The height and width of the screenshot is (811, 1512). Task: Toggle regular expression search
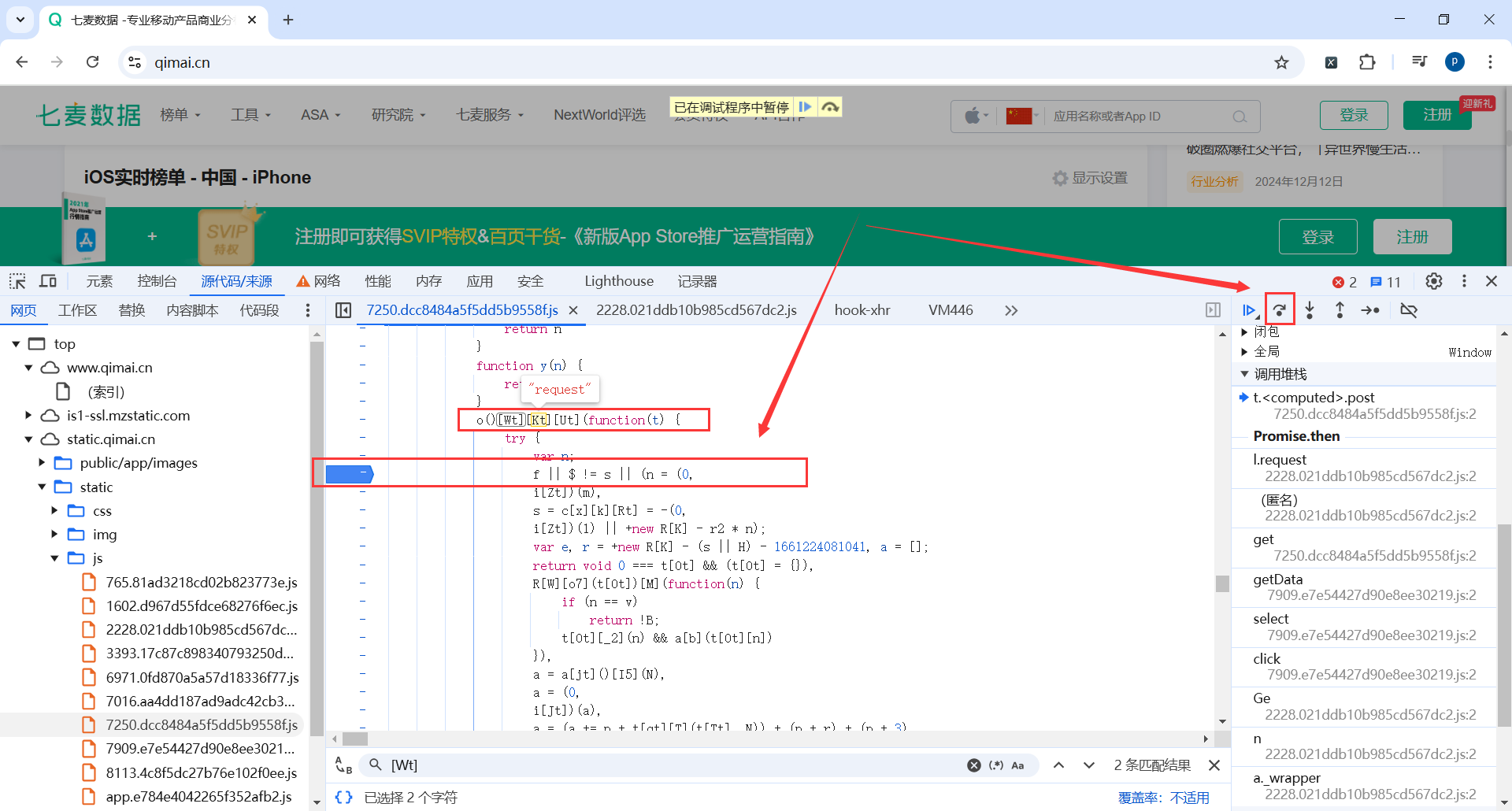coord(996,765)
